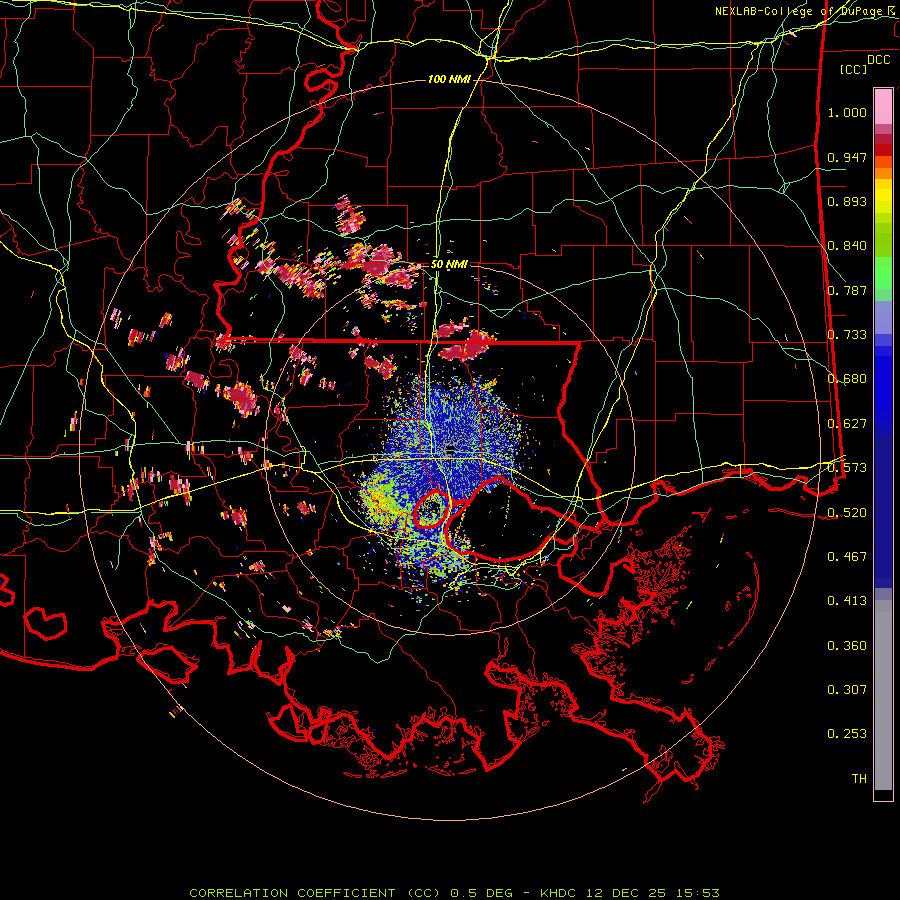Click the '100 NMI' range ring label
The height and width of the screenshot is (900, 900).
[449, 79]
